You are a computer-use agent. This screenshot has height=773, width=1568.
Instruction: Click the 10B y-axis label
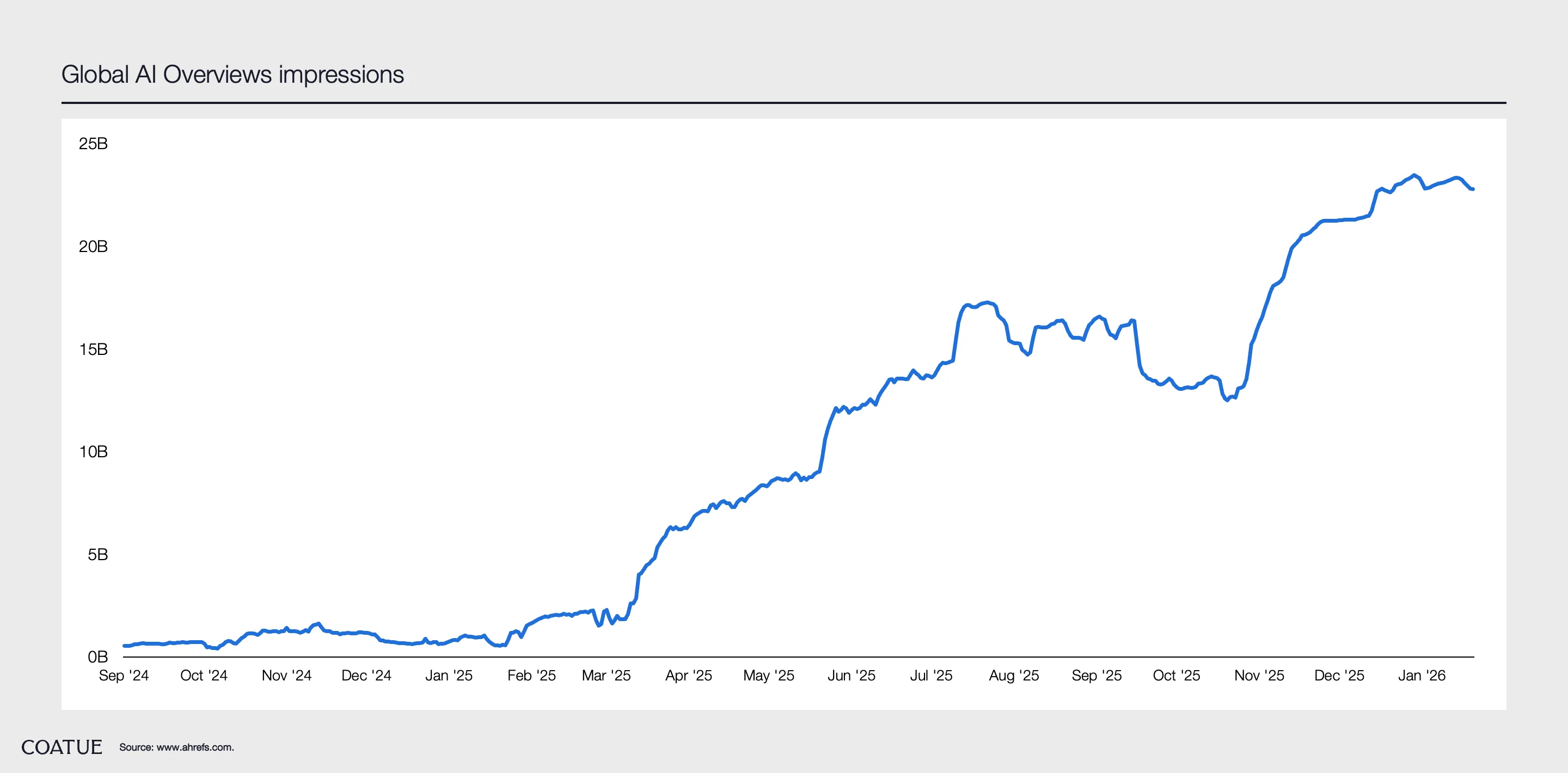click(x=93, y=452)
